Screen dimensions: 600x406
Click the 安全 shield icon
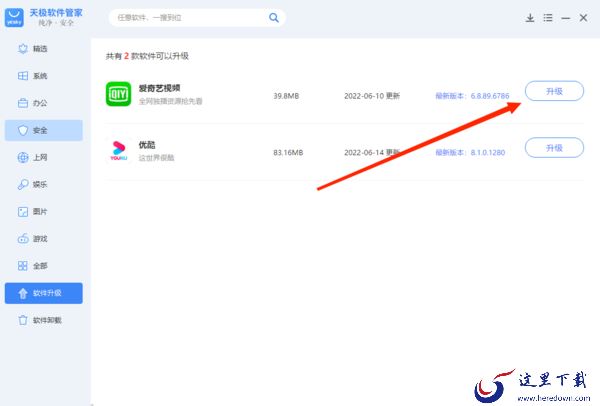click(23, 130)
